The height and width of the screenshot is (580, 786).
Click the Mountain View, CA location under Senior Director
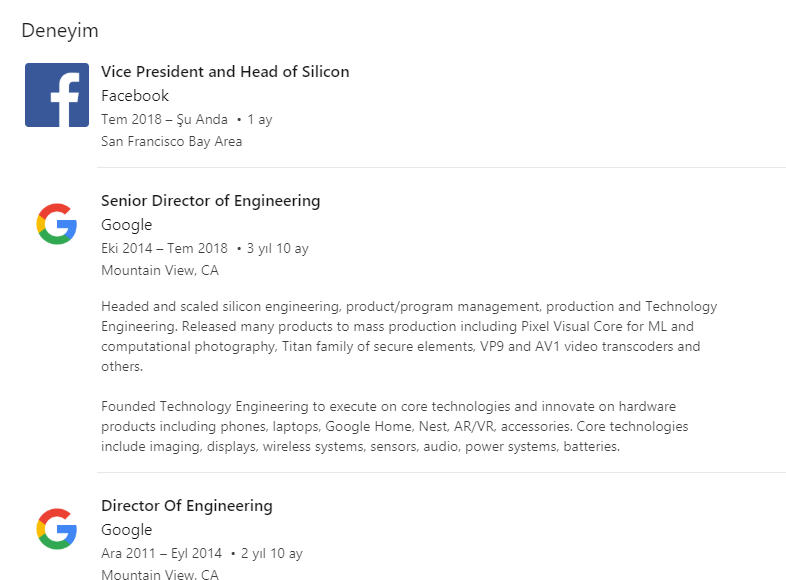(160, 270)
